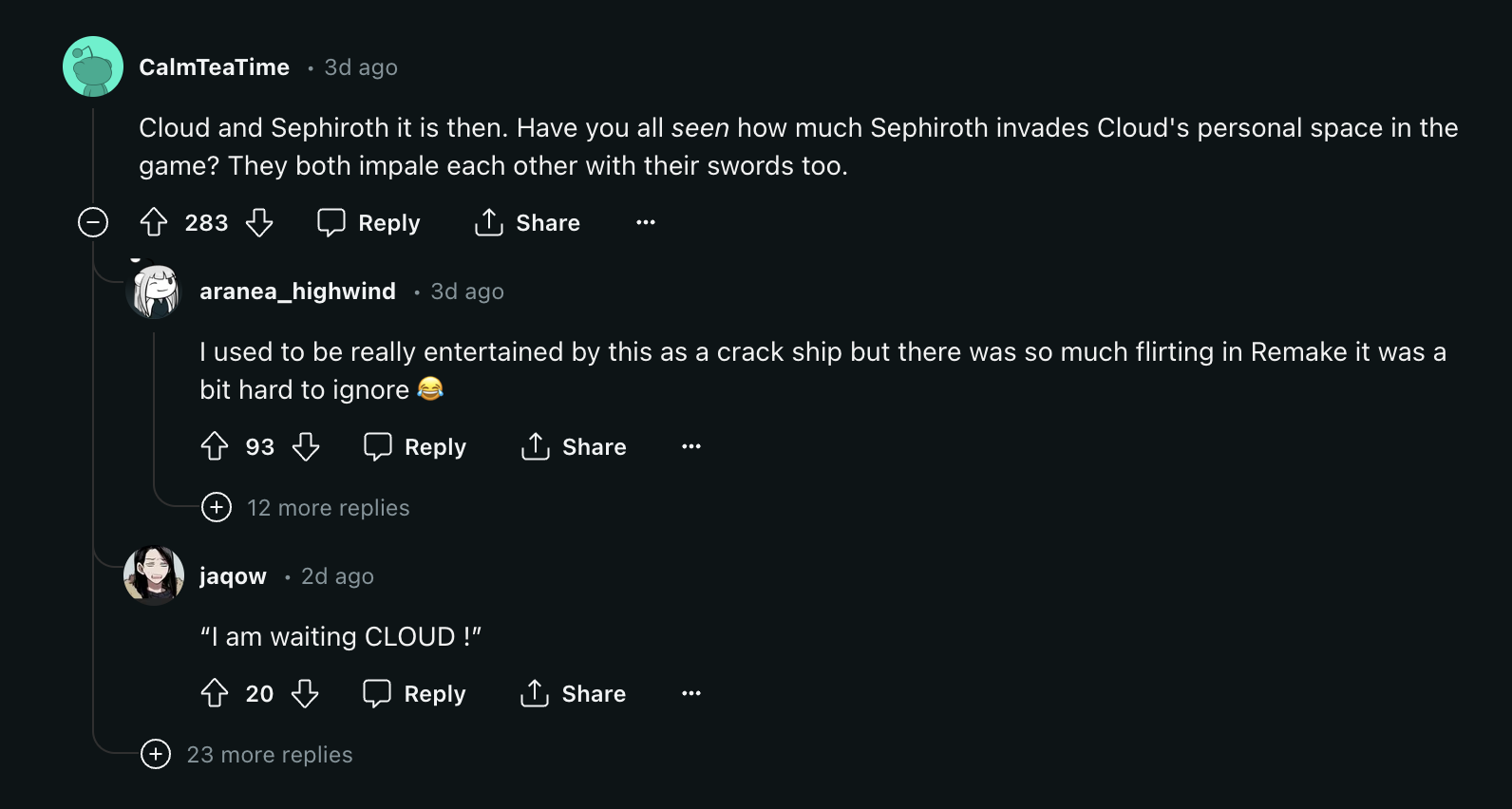Open more options on CalmTeaTime's comment
The width and height of the screenshot is (1512, 809).
(646, 223)
